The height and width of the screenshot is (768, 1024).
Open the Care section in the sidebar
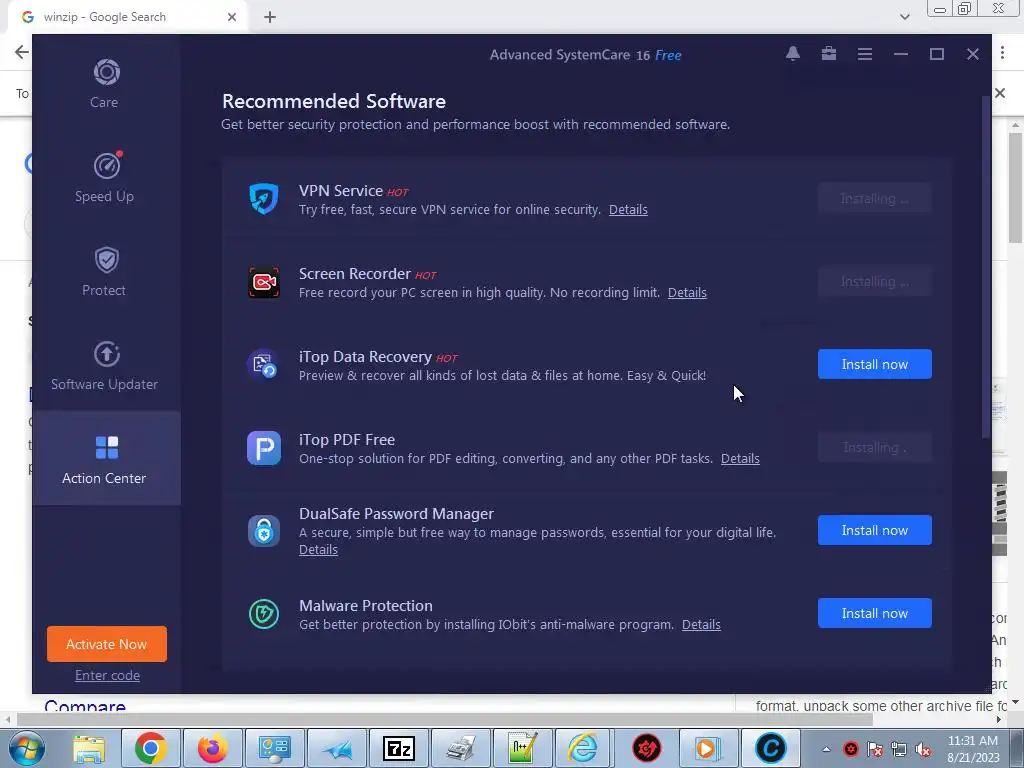(106, 83)
